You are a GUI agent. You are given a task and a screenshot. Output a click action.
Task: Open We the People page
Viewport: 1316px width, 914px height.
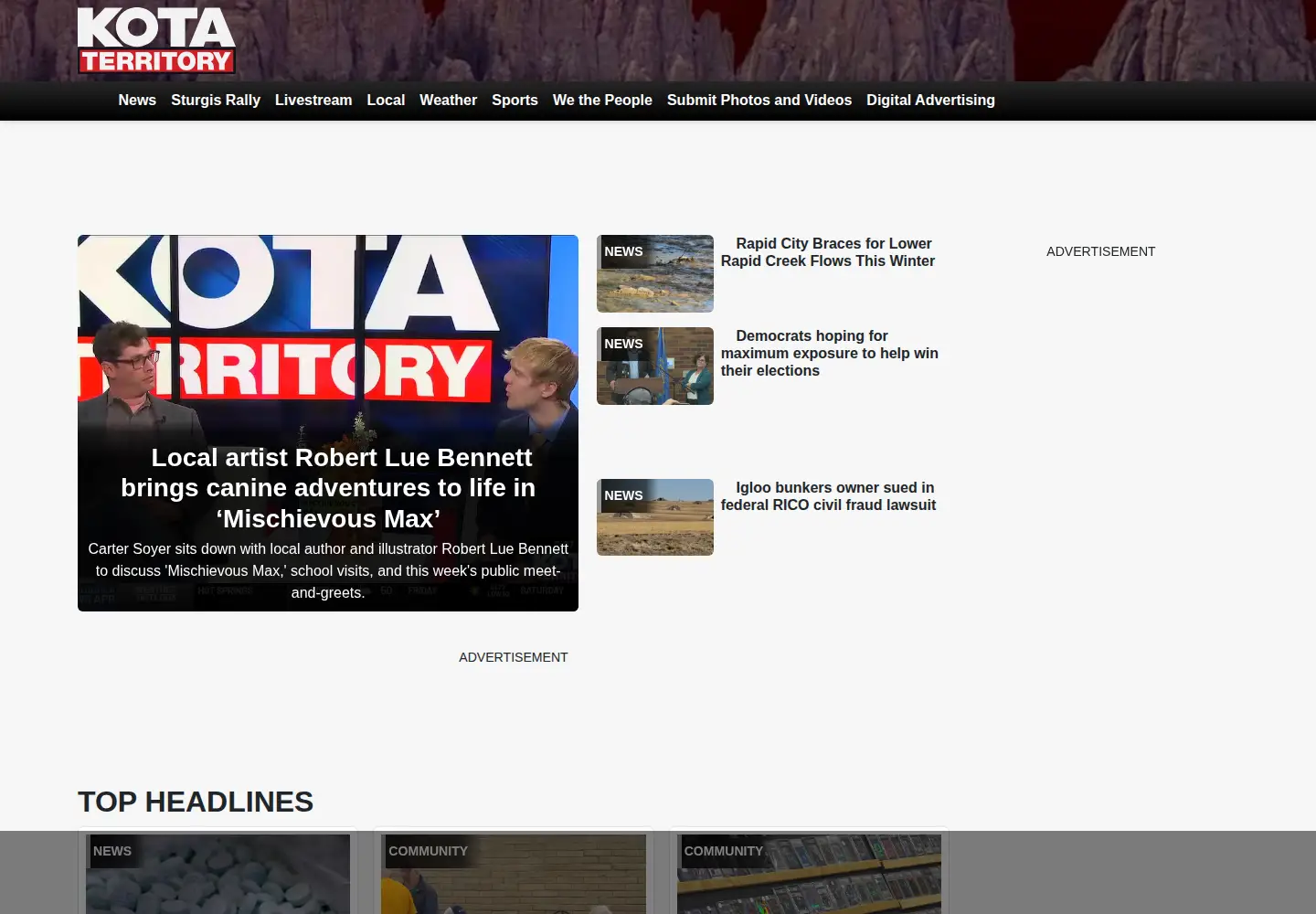pyautogui.click(x=602, y=101)
